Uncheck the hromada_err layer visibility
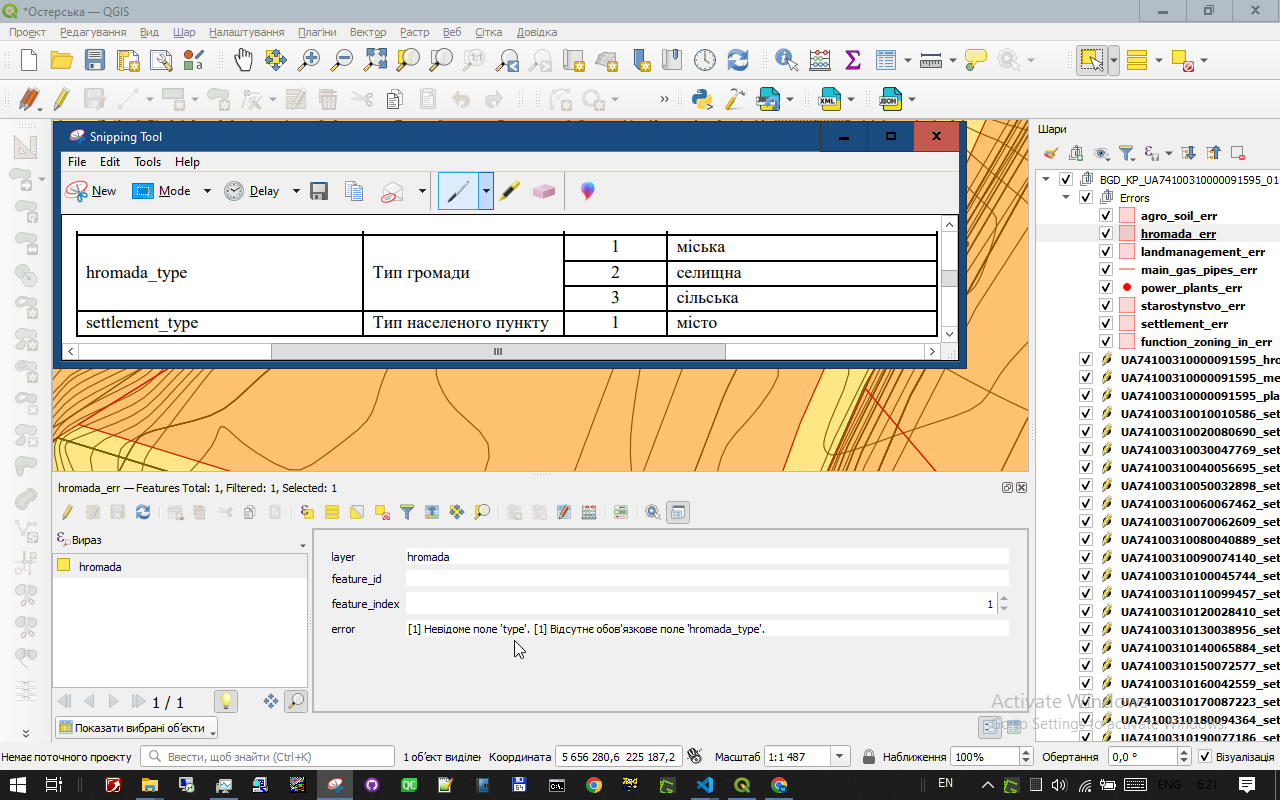This screenshot has width=1280, height=800. point(1105,234)
